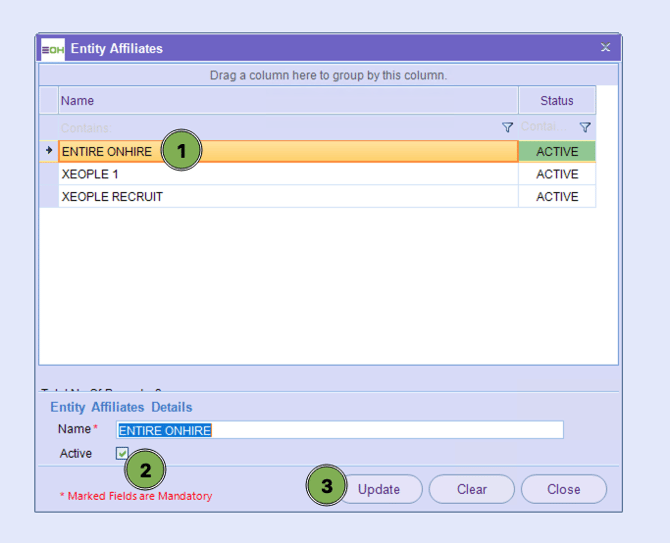
Task: Sort by the Status column header
Action: click(557, 101)
